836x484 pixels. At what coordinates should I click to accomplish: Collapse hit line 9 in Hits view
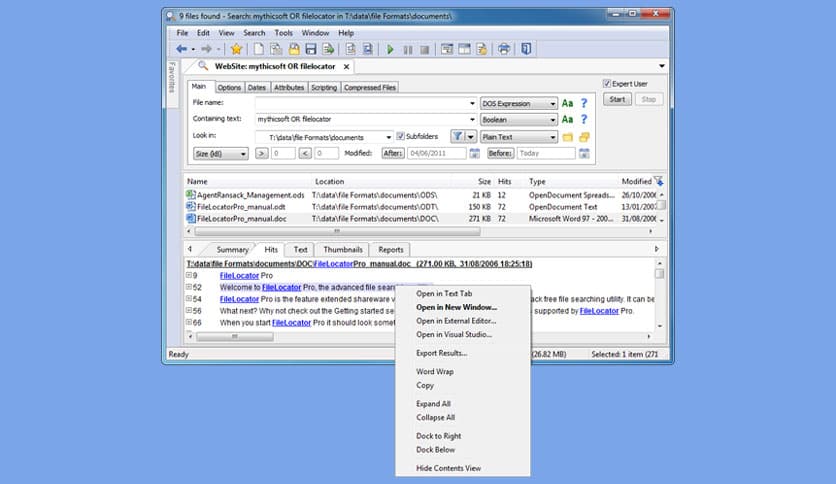pyautogui.click(x=189, y=276)
